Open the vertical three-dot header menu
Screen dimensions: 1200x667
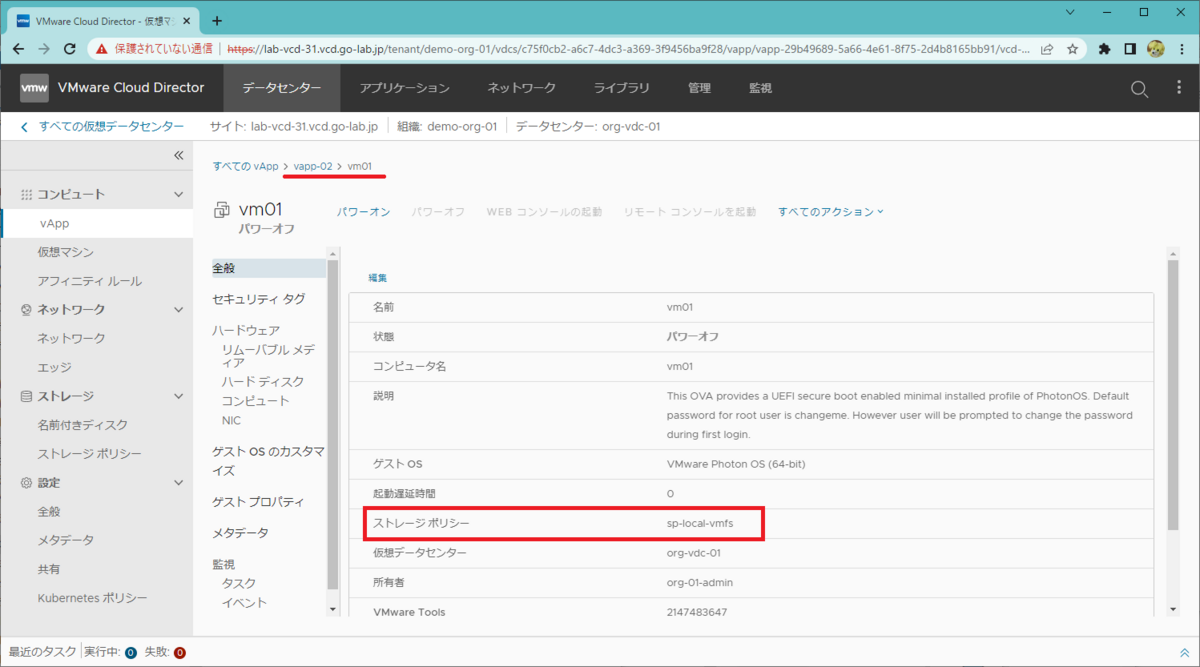(x=1180, y=89)
